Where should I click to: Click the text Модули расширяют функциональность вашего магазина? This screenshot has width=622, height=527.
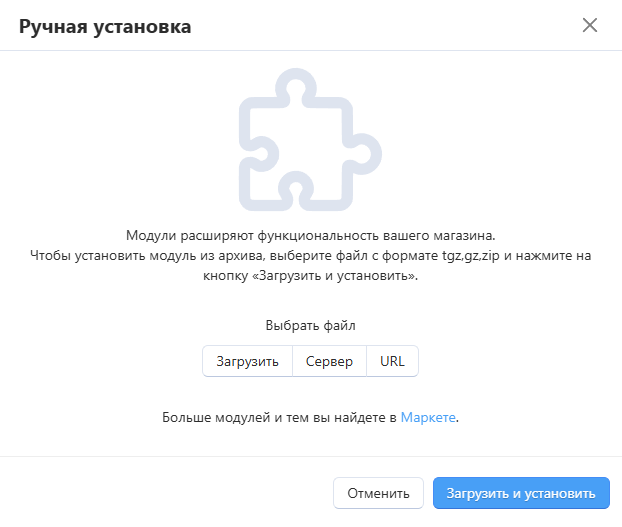click(311, 236)
